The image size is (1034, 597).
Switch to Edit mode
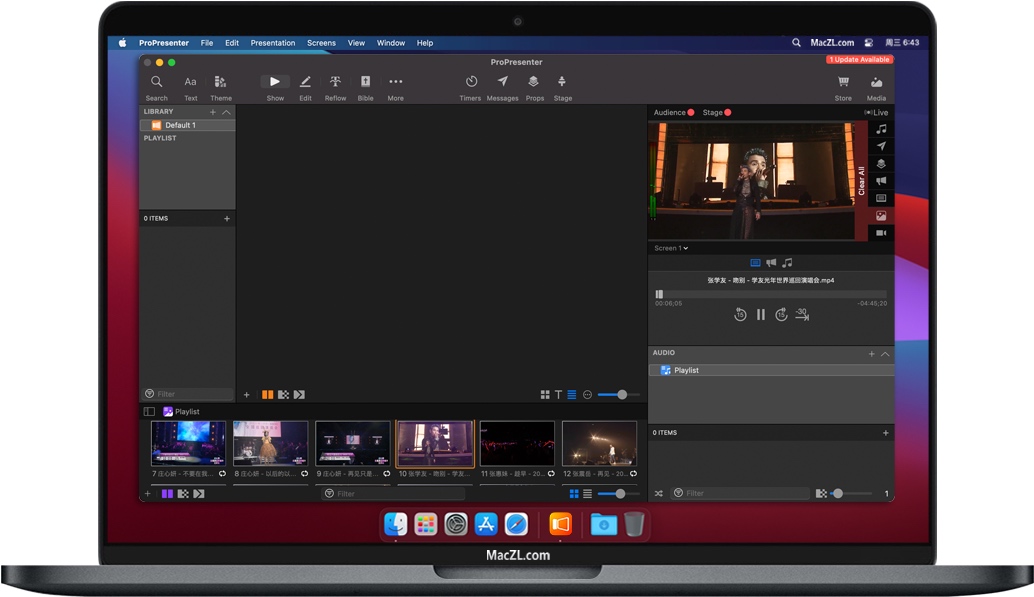point(305,88)
